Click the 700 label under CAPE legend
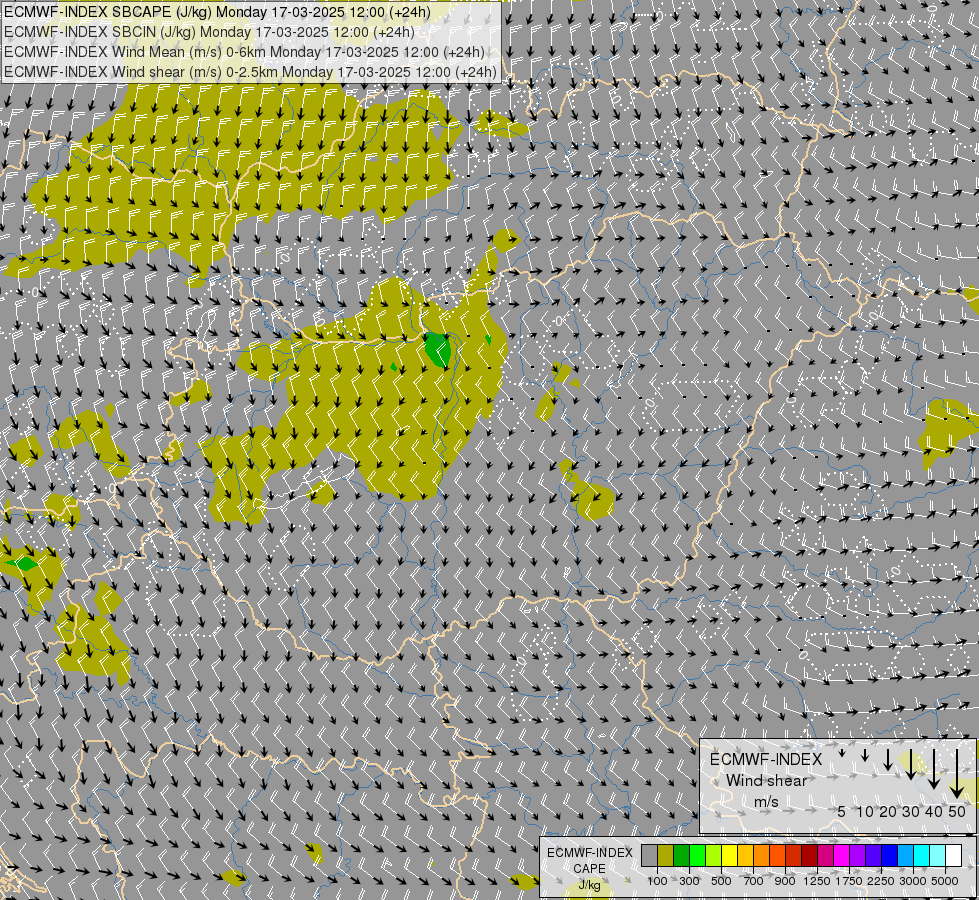Viewport: 979px width, 900px height. coord(754,881)
